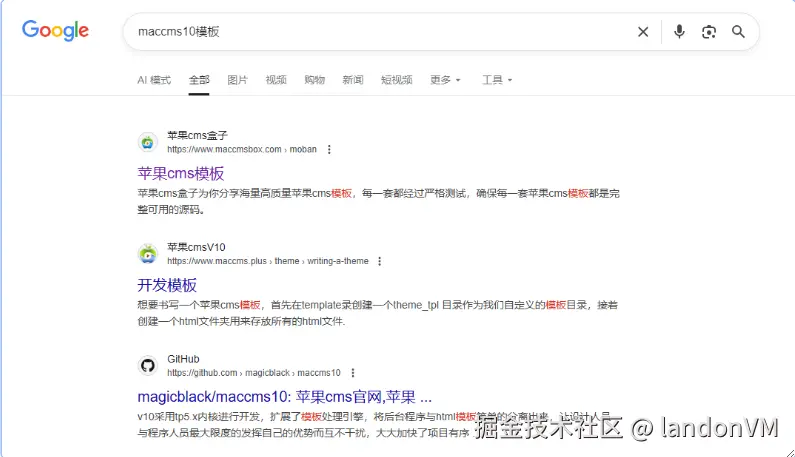Click the 苹果cmsV10 site name
This screenshot has height=457, width=795.
[x=196, y=248]
